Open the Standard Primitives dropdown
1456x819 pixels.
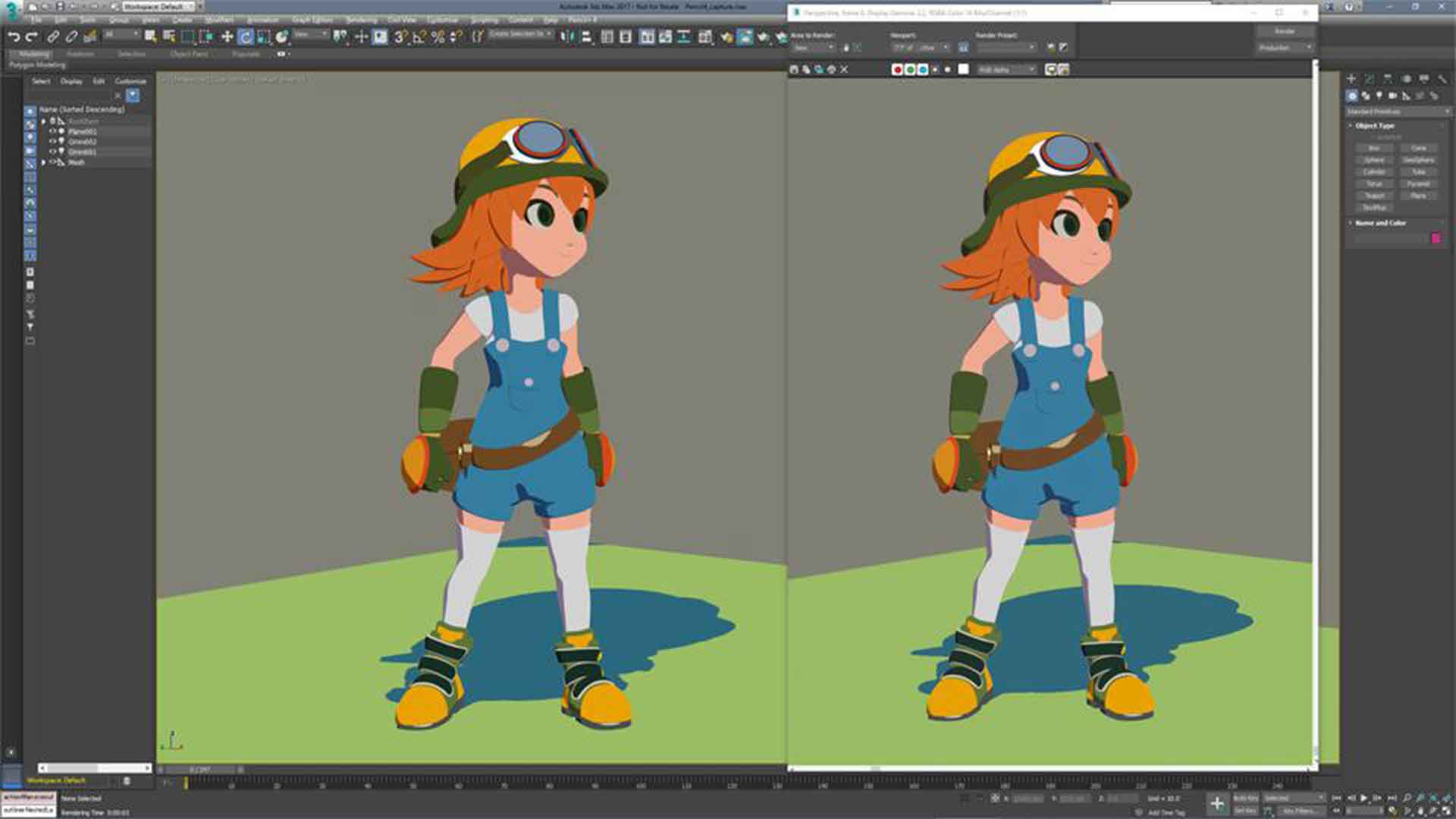[1398, 111]
